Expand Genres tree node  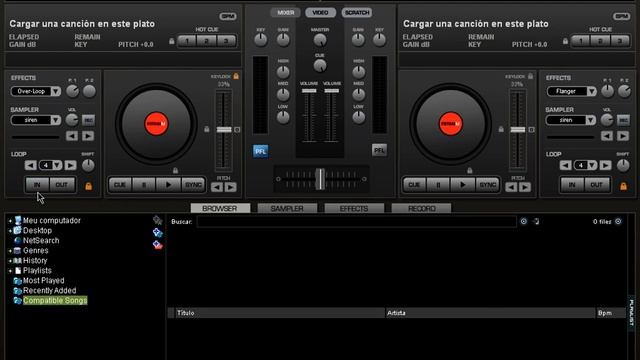[10, 251]
